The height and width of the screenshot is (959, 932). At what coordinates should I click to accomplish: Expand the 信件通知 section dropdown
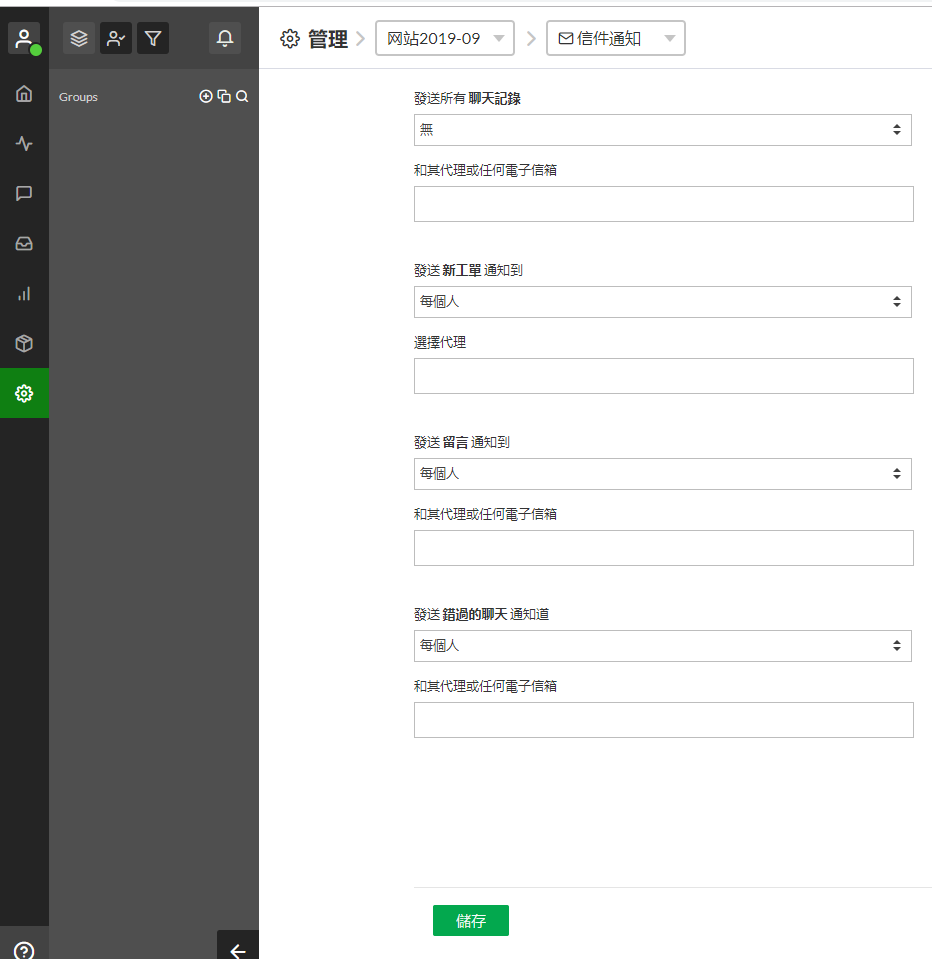point(615,39)
